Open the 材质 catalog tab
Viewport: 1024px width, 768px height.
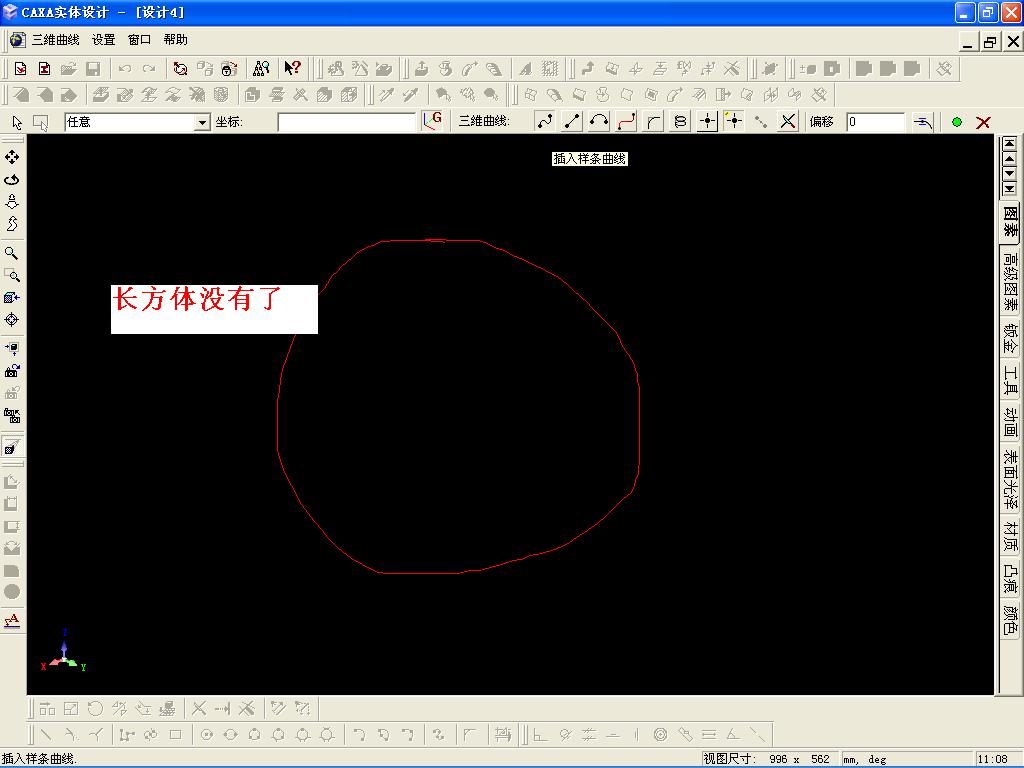click(x=1010, y=536)
